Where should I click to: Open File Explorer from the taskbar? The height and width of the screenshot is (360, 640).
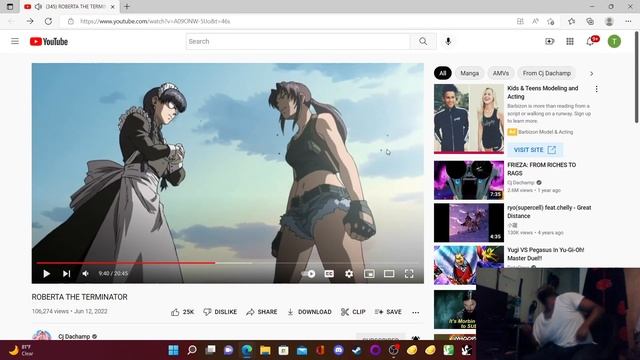[265, 350]
